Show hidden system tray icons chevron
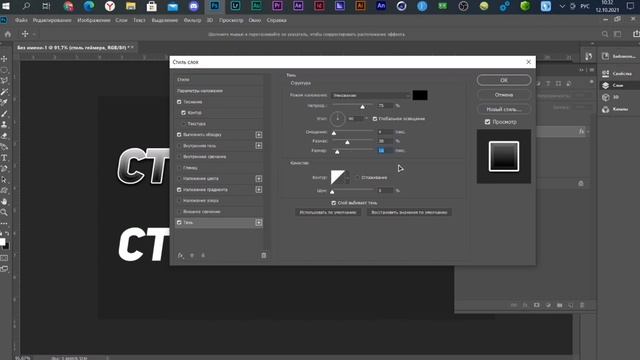The height and width of the screenshot is (360, 640). [x=562, y=6]
